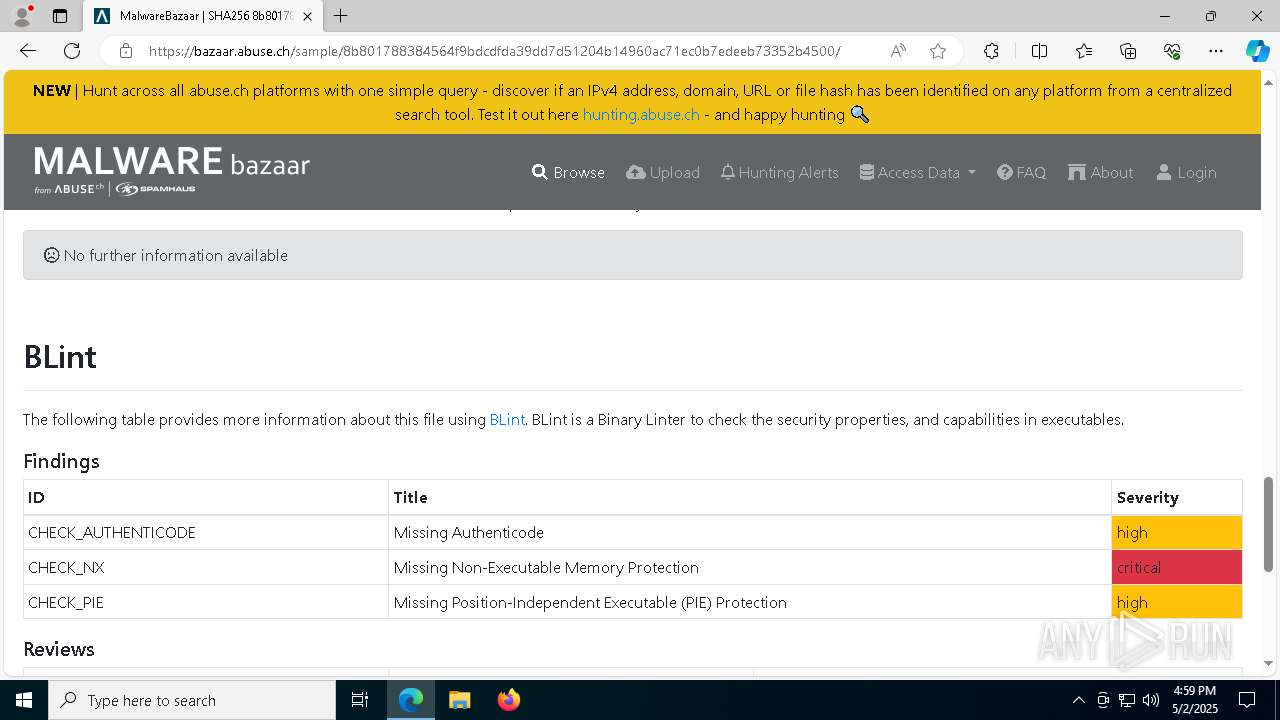This screenshot has width=1280, height=720.
Task: Open Task View on the taskbar
Action: pyautogui.click(x=360, y=700)
